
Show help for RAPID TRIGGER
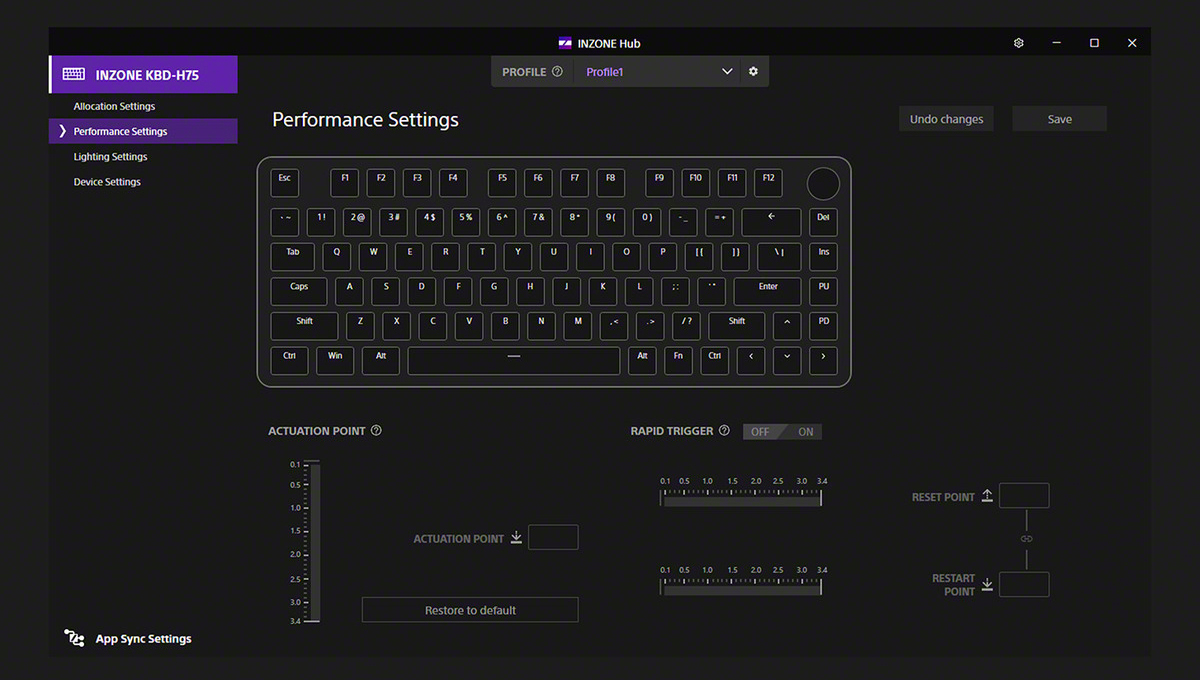[x=724, y=431]
